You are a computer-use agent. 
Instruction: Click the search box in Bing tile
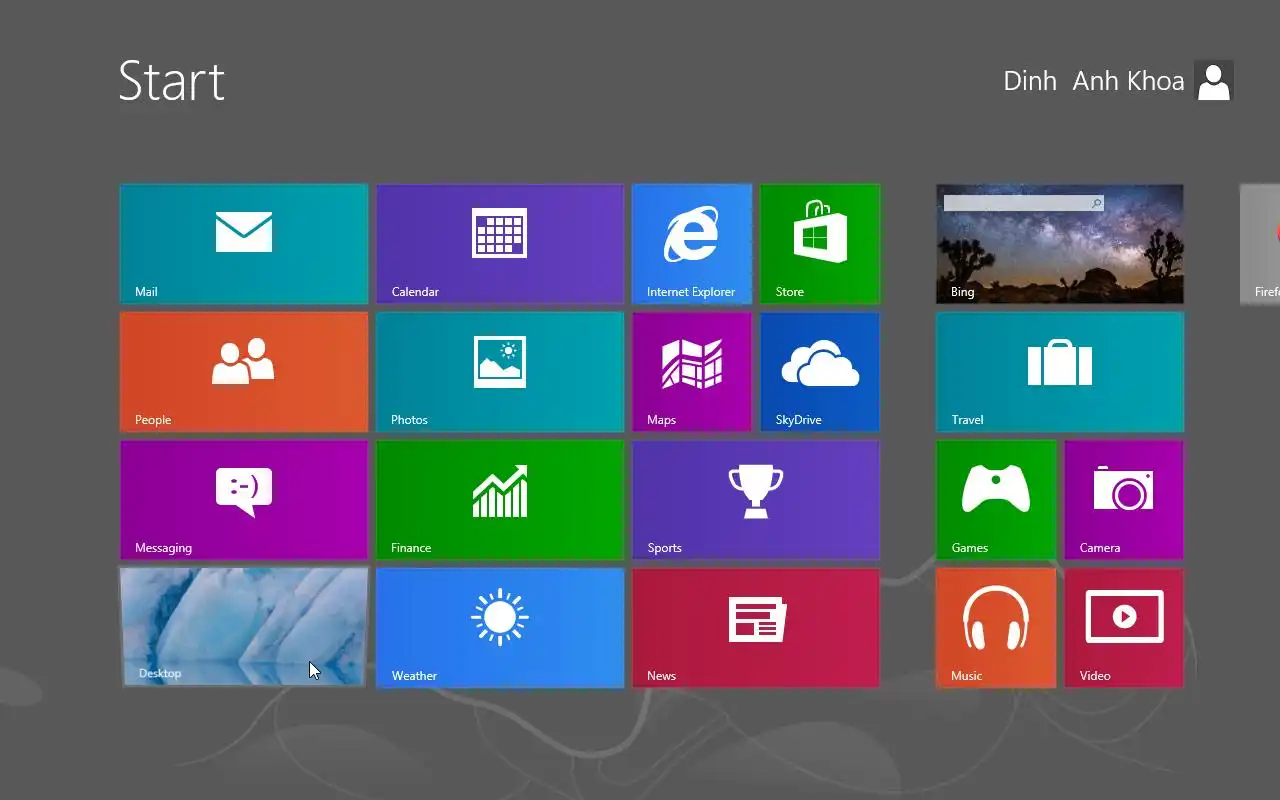tap(1023, 203)
